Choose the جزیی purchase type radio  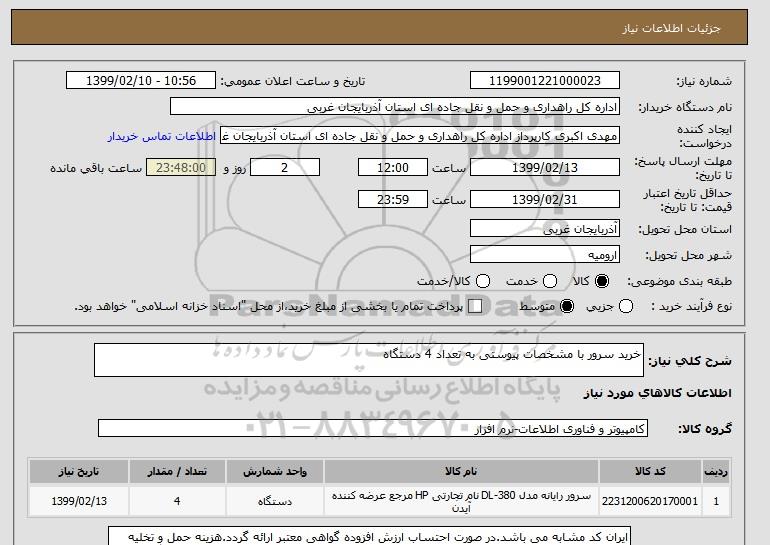point(626,306)
